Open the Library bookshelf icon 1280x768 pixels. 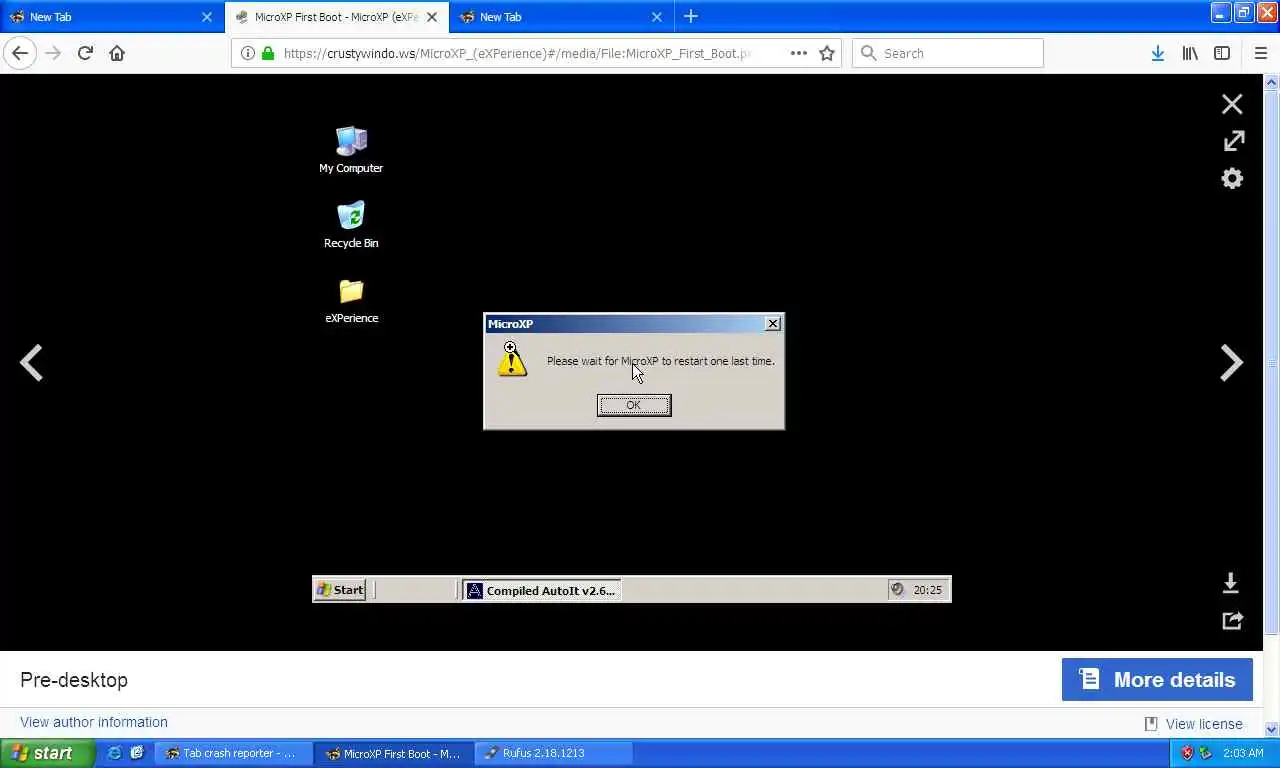tap(1190, 53)
